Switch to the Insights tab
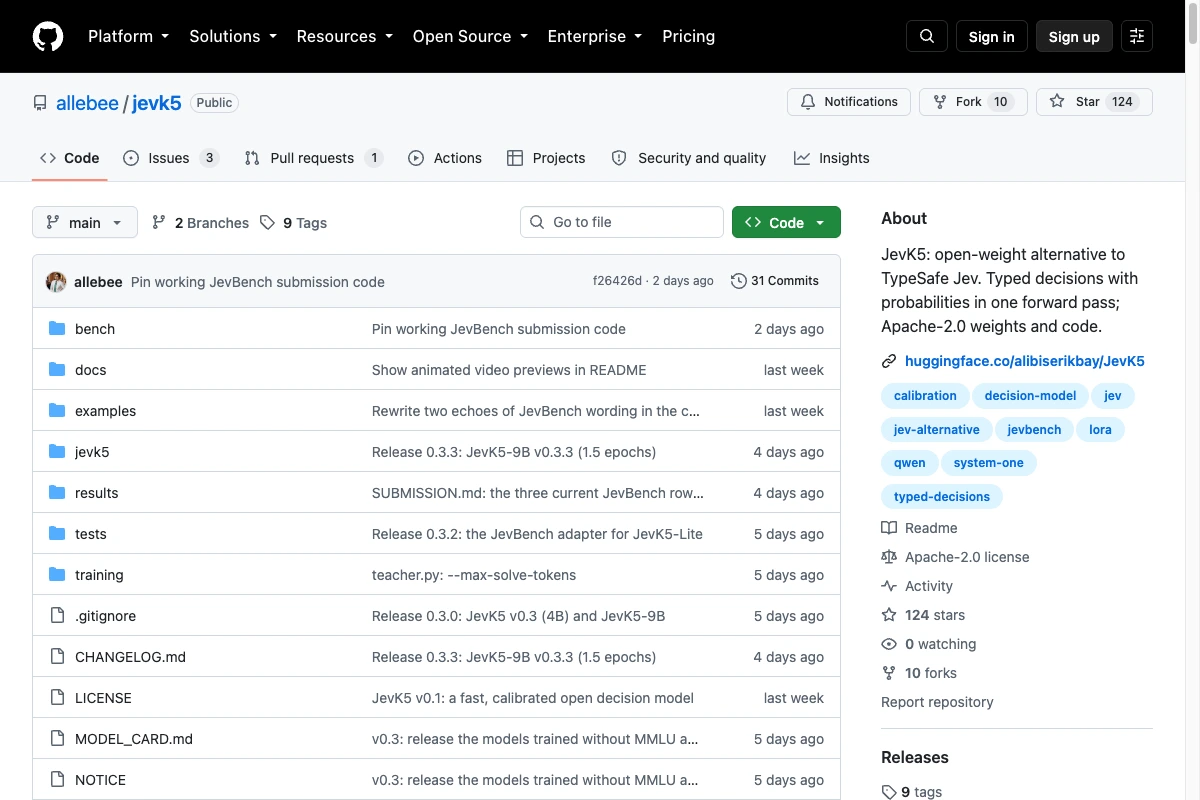 click(832, 158)
